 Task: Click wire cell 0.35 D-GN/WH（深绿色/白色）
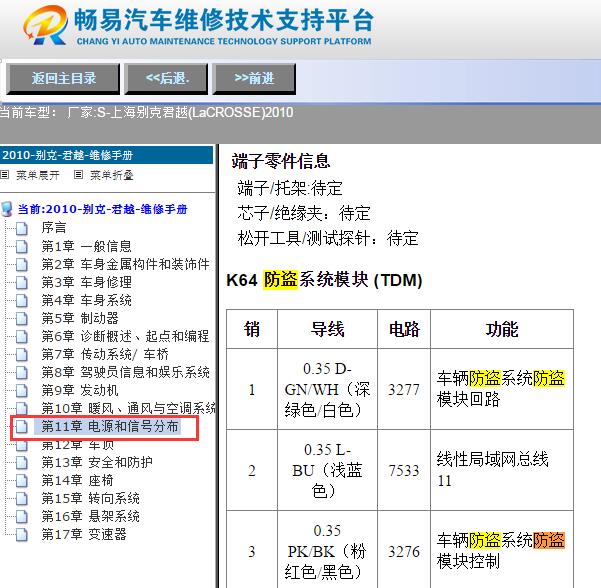coord(327,389)
